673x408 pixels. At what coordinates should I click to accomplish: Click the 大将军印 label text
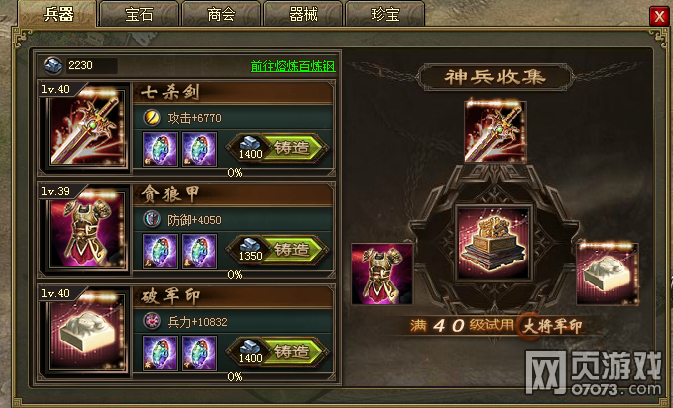(552, 326)
